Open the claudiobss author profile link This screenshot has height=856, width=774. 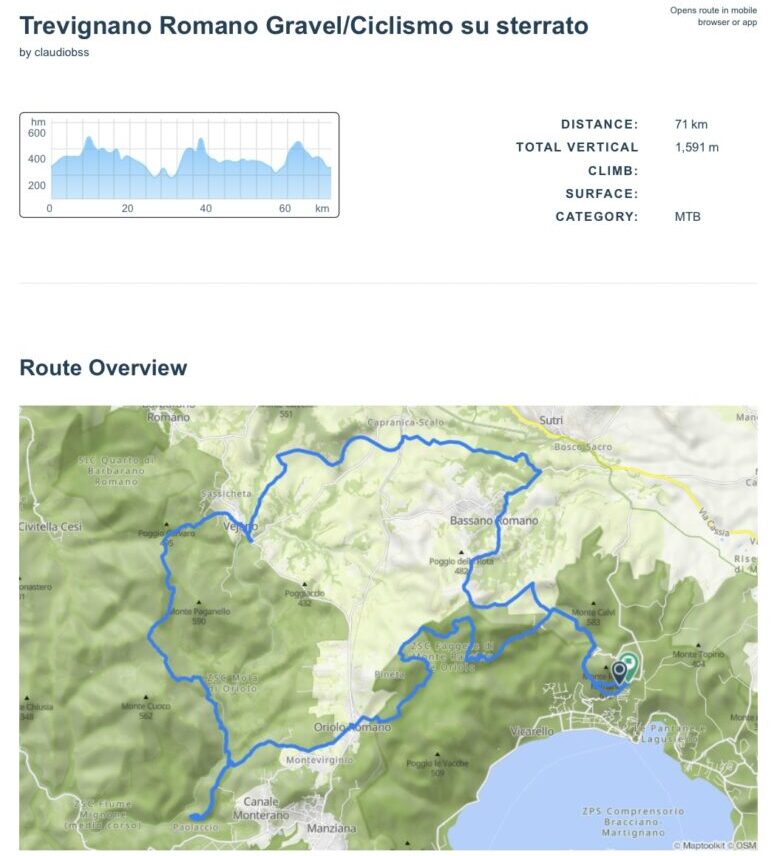[x=54, y=53]
